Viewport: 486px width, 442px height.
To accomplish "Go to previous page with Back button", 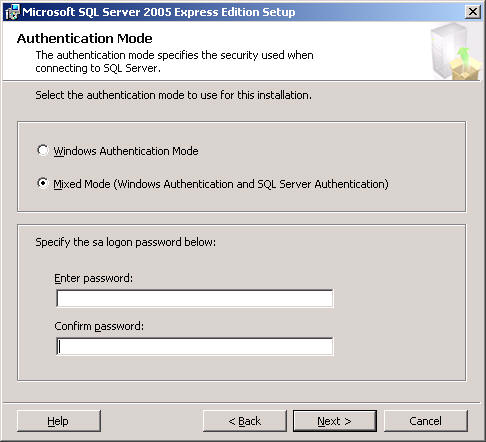I will (245, 421).
